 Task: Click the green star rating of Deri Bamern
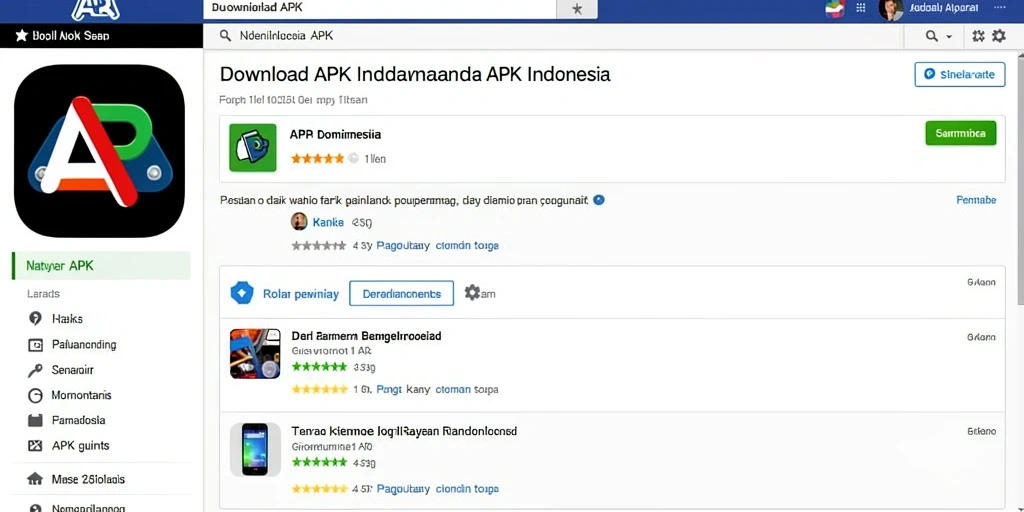pos(319,366)
